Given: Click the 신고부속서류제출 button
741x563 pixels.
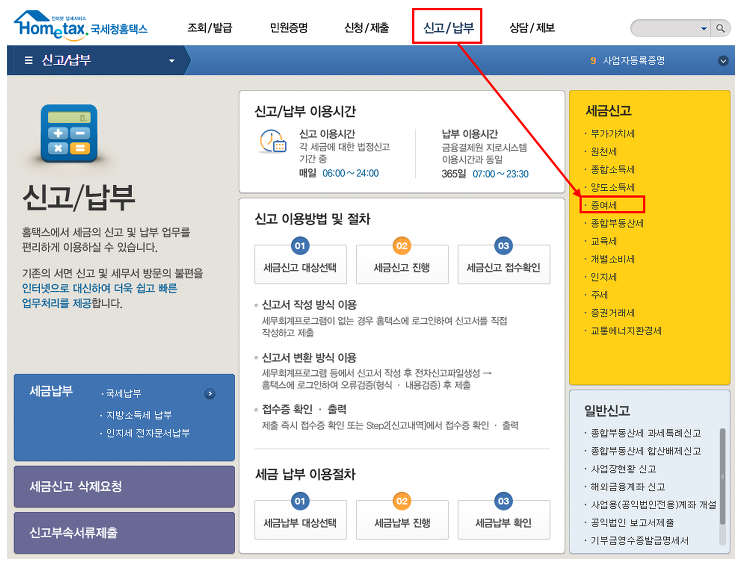Looking at the screenshot, I should [124, 533].
